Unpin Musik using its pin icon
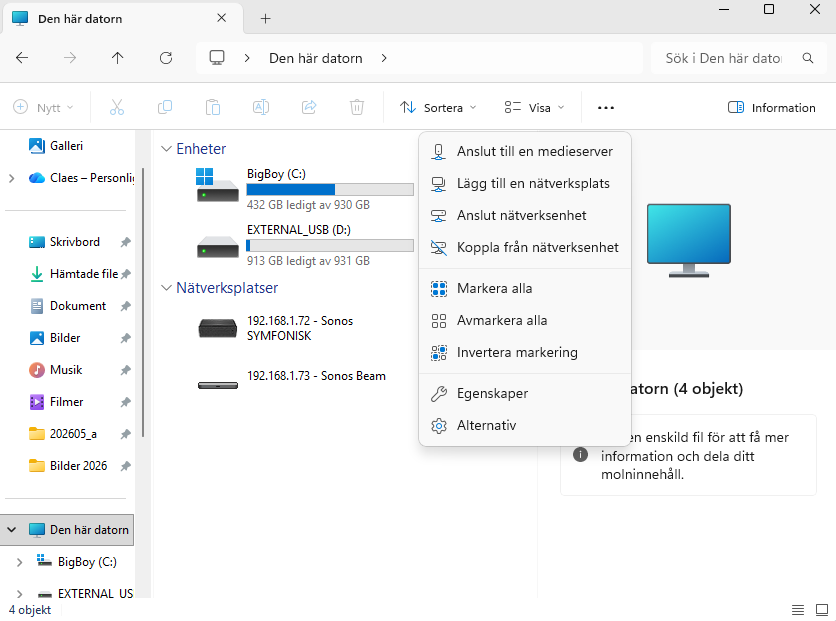Screen dimensions: 836x621 click(x=126, y=370)
